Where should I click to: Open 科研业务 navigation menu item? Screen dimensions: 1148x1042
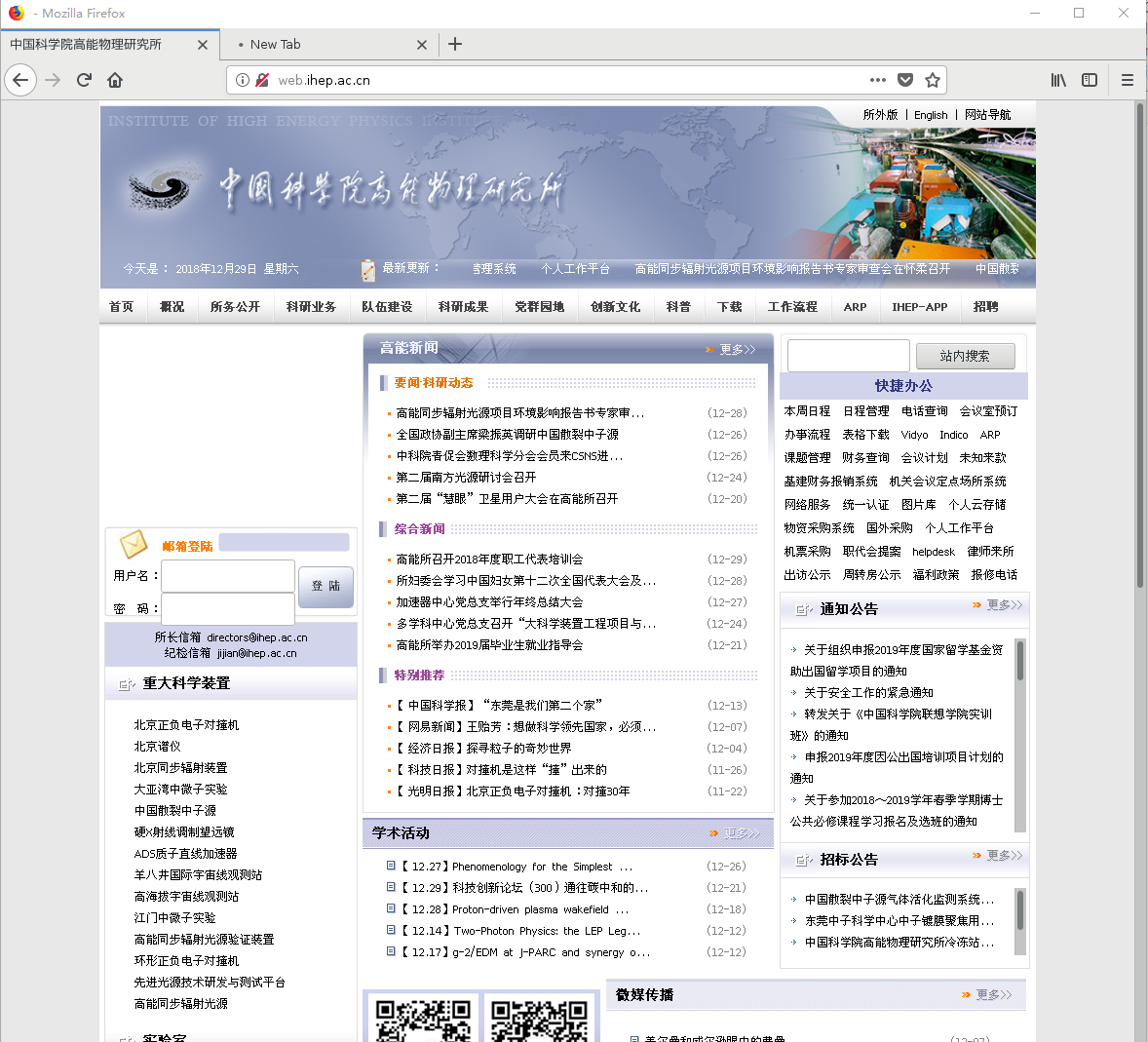(311, 307)
